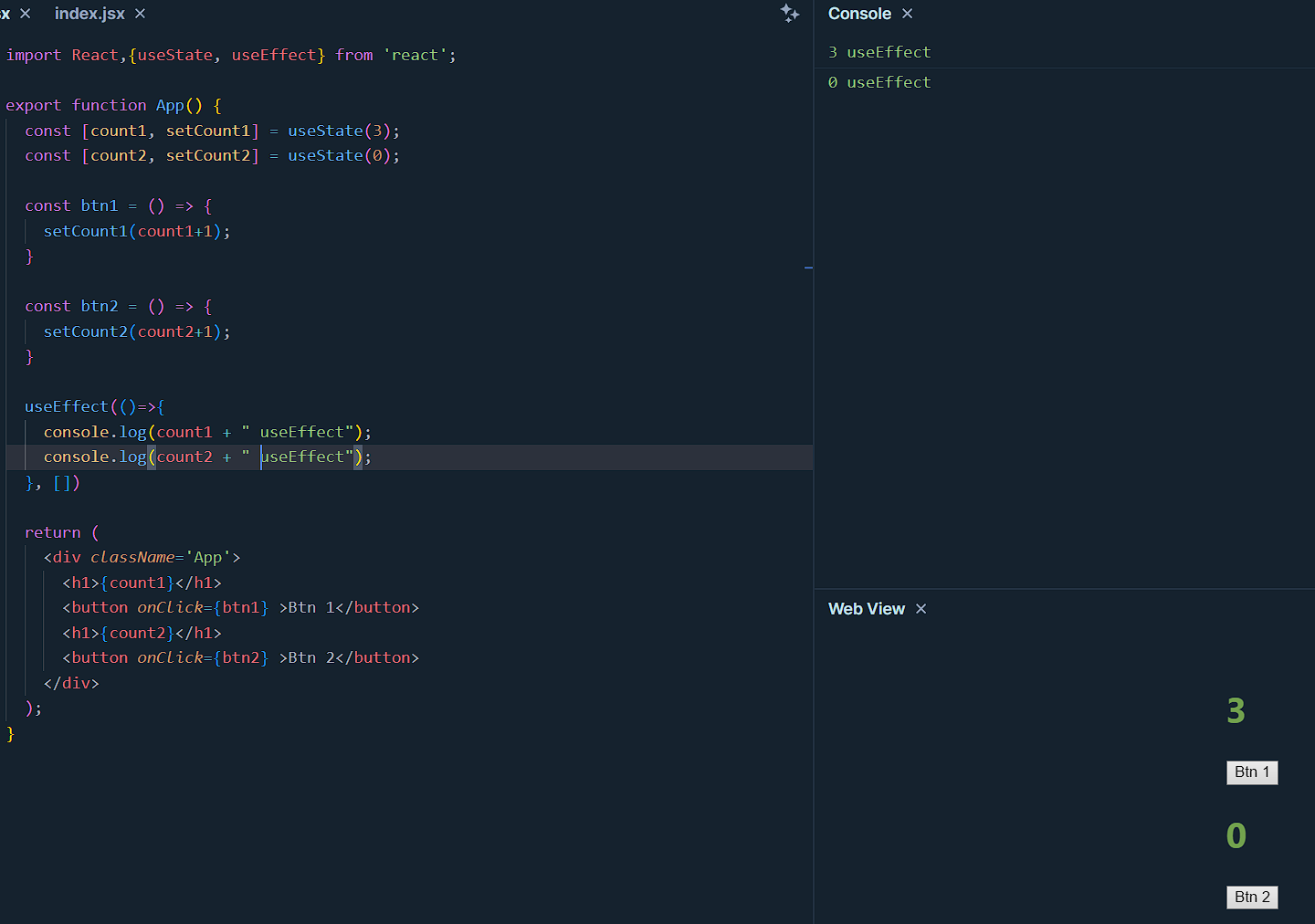Click the button onClick={btn2} code line
1315x924 pixels.
pyautogui.click(x=241, y=657)
